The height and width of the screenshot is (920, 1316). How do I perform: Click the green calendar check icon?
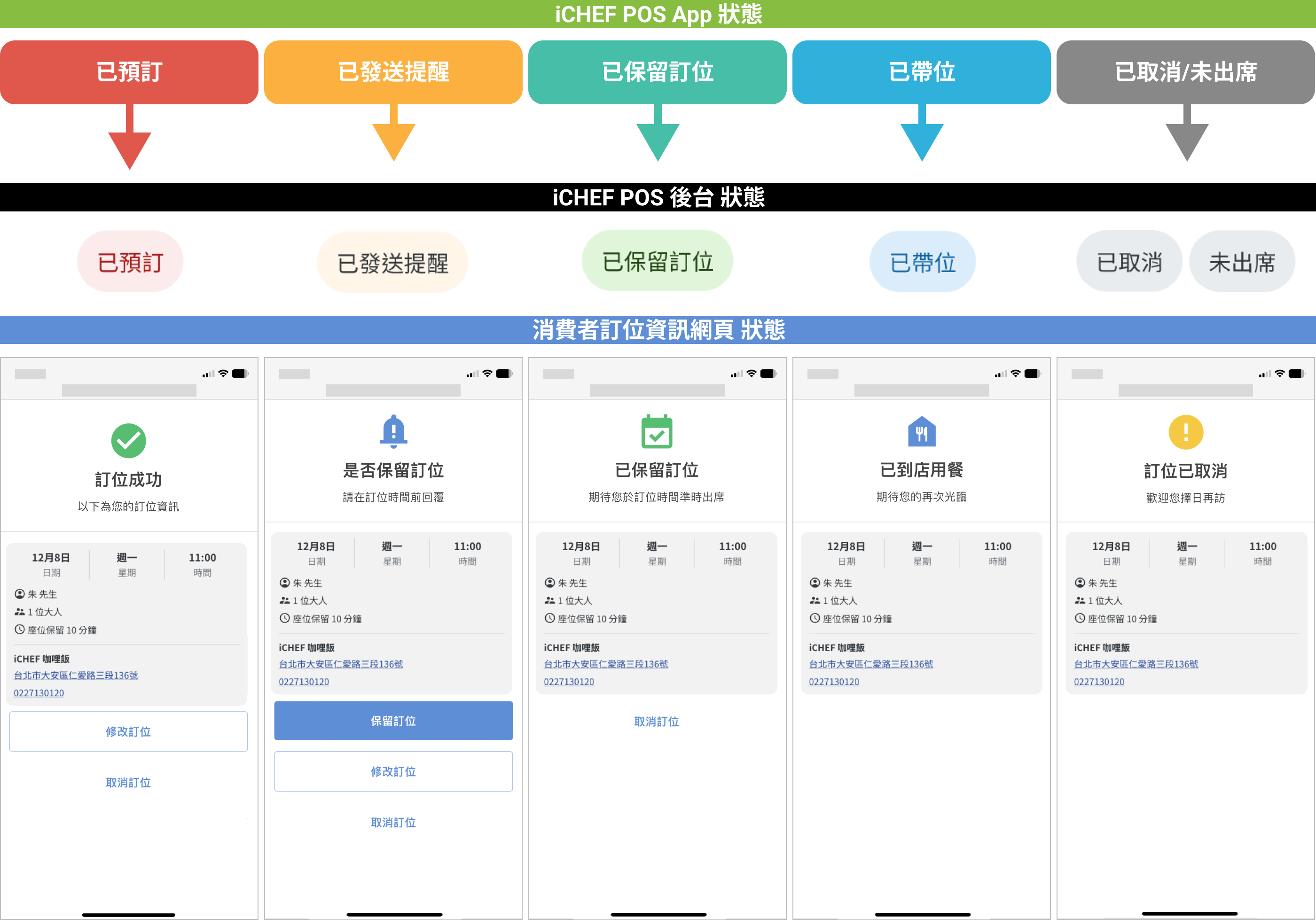657,431
